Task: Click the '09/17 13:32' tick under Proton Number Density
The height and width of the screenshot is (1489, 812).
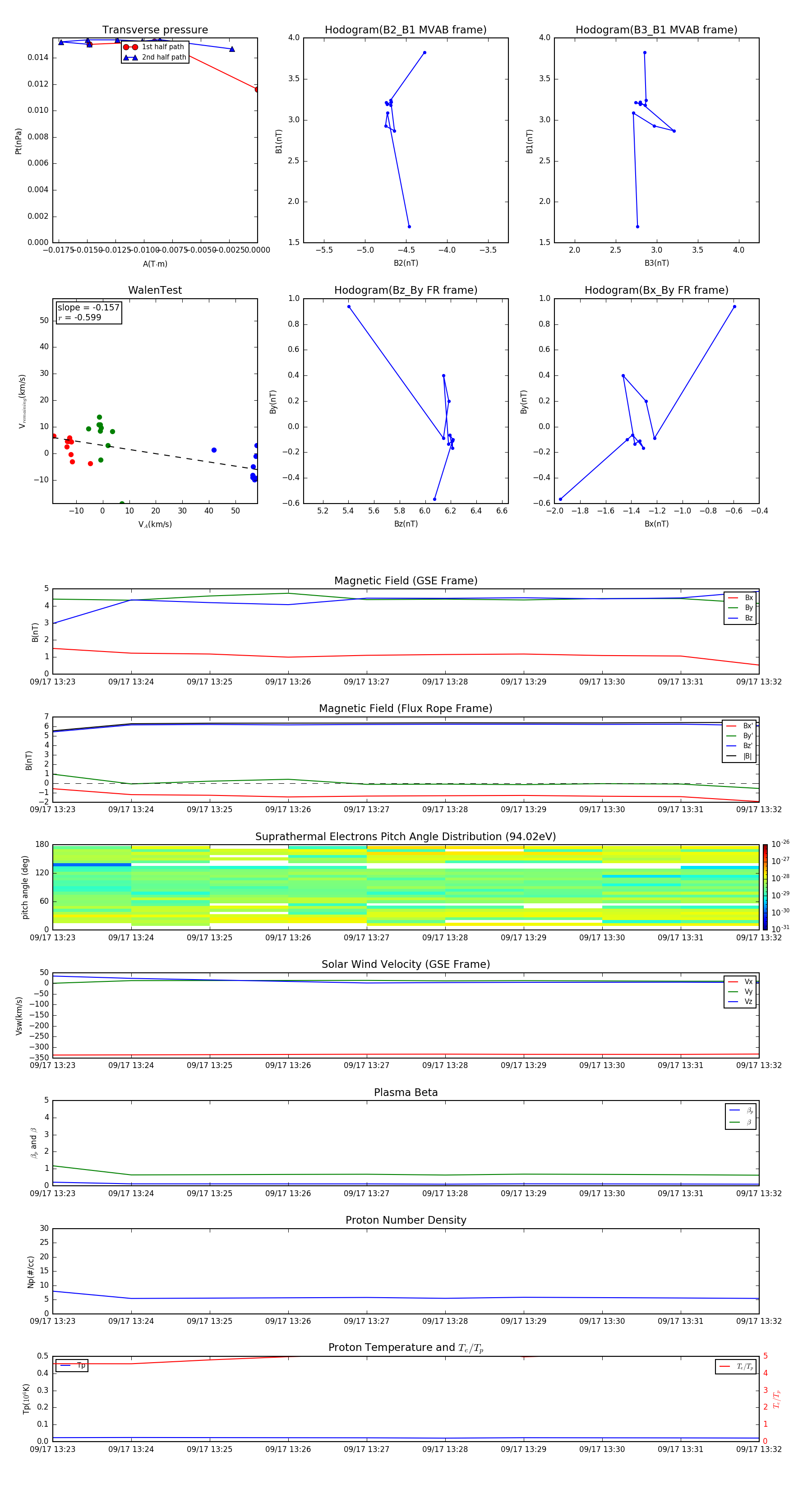Action: (759, 1321)
